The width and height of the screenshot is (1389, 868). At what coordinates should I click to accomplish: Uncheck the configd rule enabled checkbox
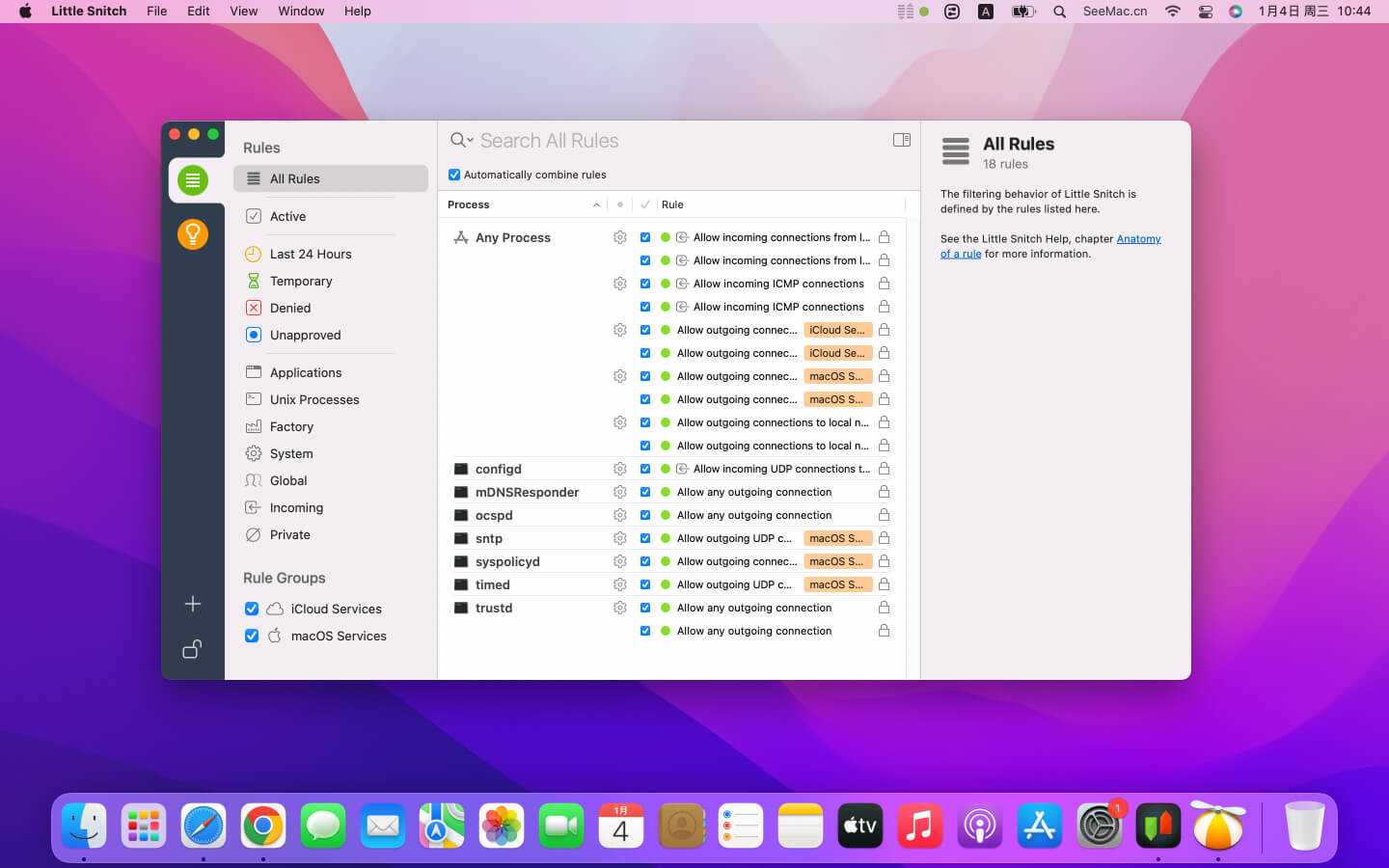(645, 469)
